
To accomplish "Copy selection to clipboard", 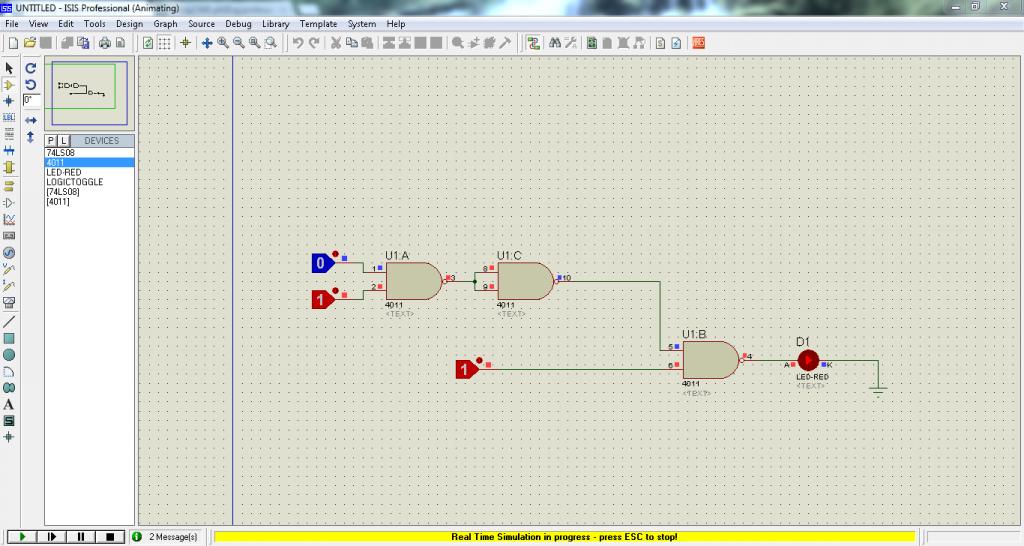I will [x=351, y=43].
